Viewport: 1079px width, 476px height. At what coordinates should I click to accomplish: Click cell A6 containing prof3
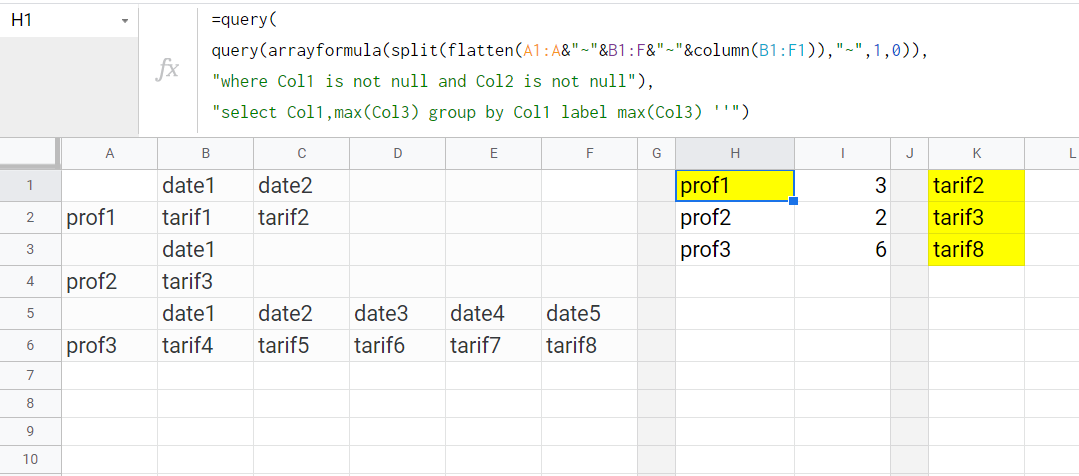point(109,345)
